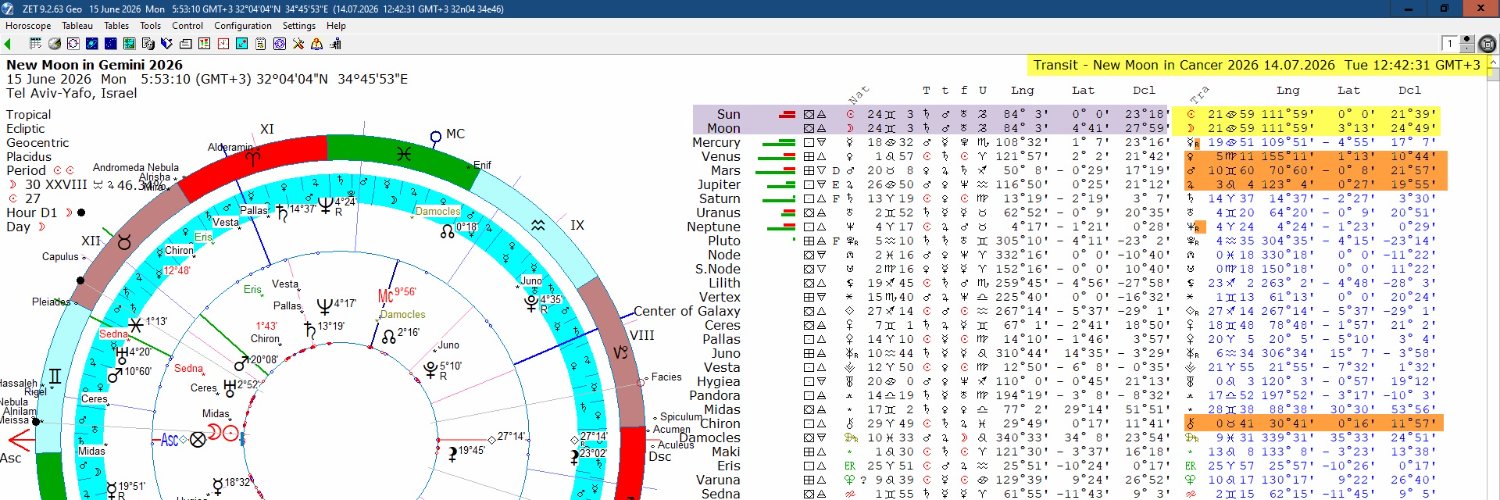Click the Lng column header in natal table
Image resolution: width=1500 pixels, height=500 pixels.
coord(1023,90)
